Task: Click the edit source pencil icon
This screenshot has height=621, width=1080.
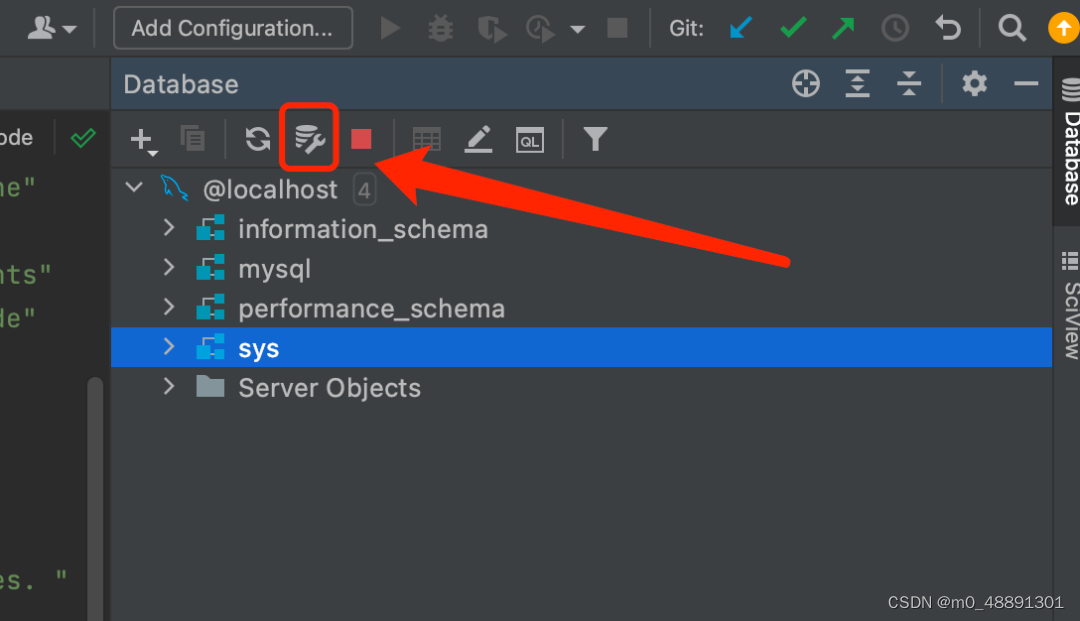Action: click(x=478, y=139)
